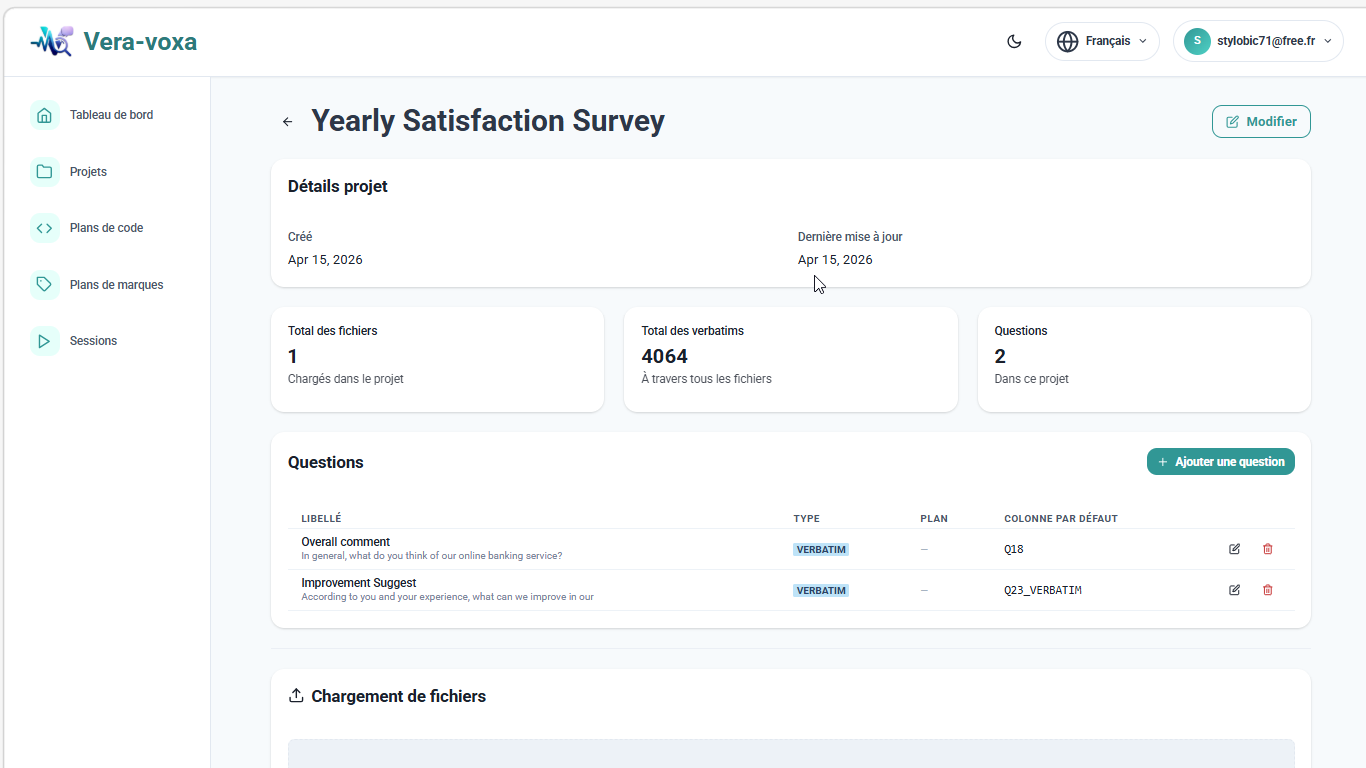The width and height of the screenshot is (1366, 768).
Task: Click VERBATIM badge in Overall comment row
Action: (x=821, y=549)
